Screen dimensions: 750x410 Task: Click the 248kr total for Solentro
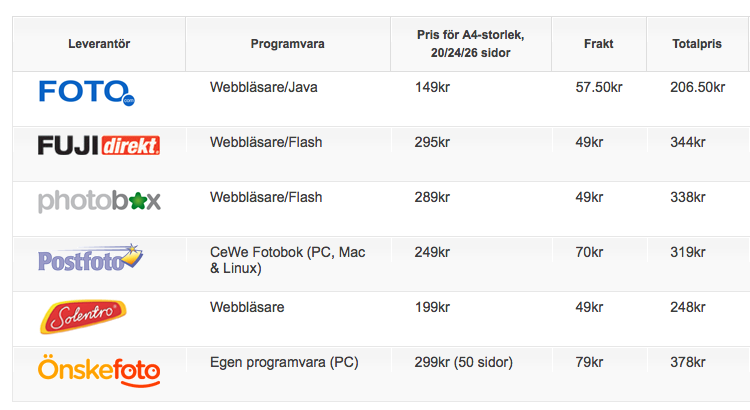tap(687, 307)
